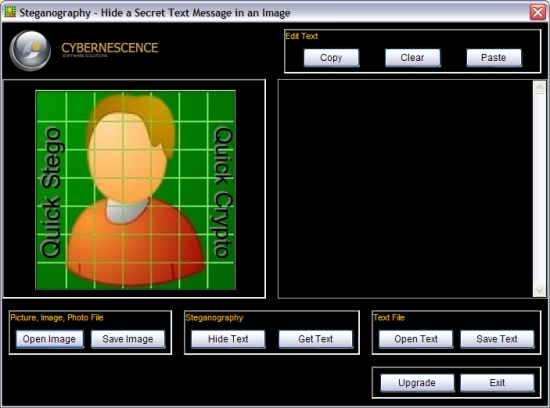The width and height of the screenshot is (550, 408).
Task: Click the text area vertical scrollbar track
Action: (x=539, y=189)
